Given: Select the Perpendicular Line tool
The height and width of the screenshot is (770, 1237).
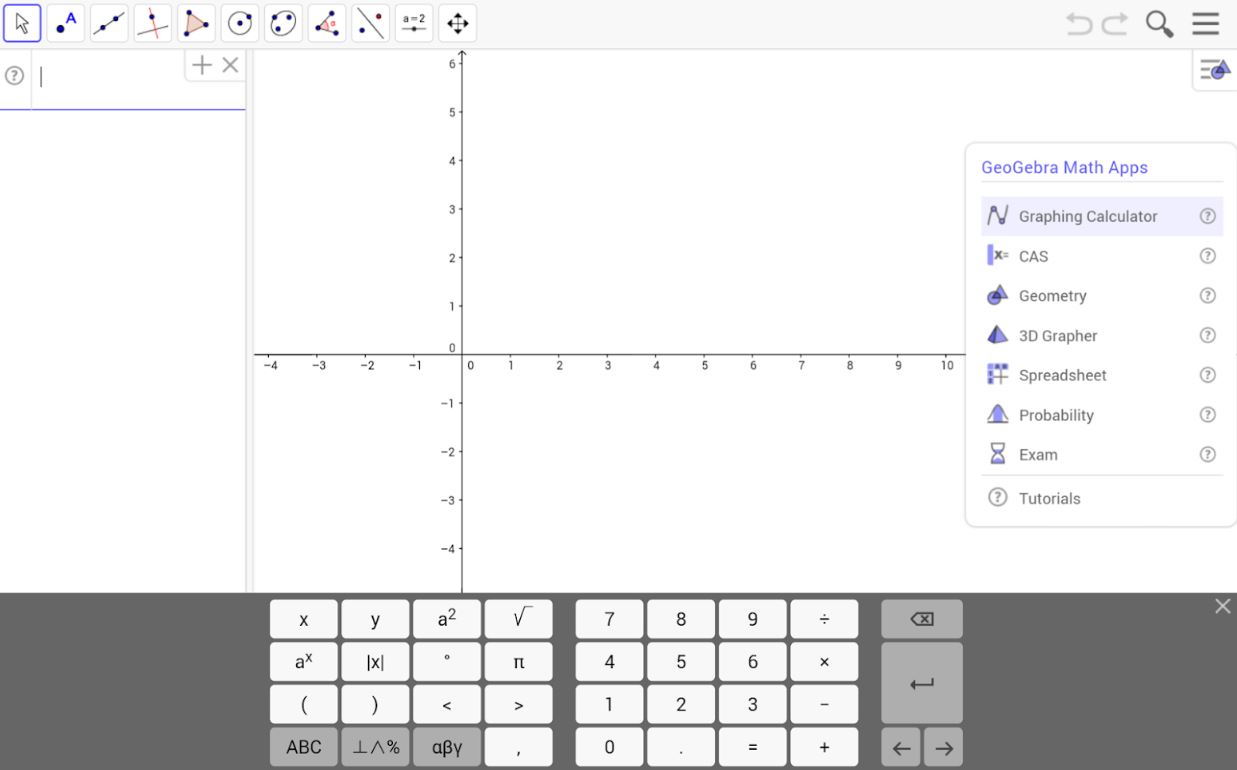Looking at the screenshot, I should coord(153,23).
